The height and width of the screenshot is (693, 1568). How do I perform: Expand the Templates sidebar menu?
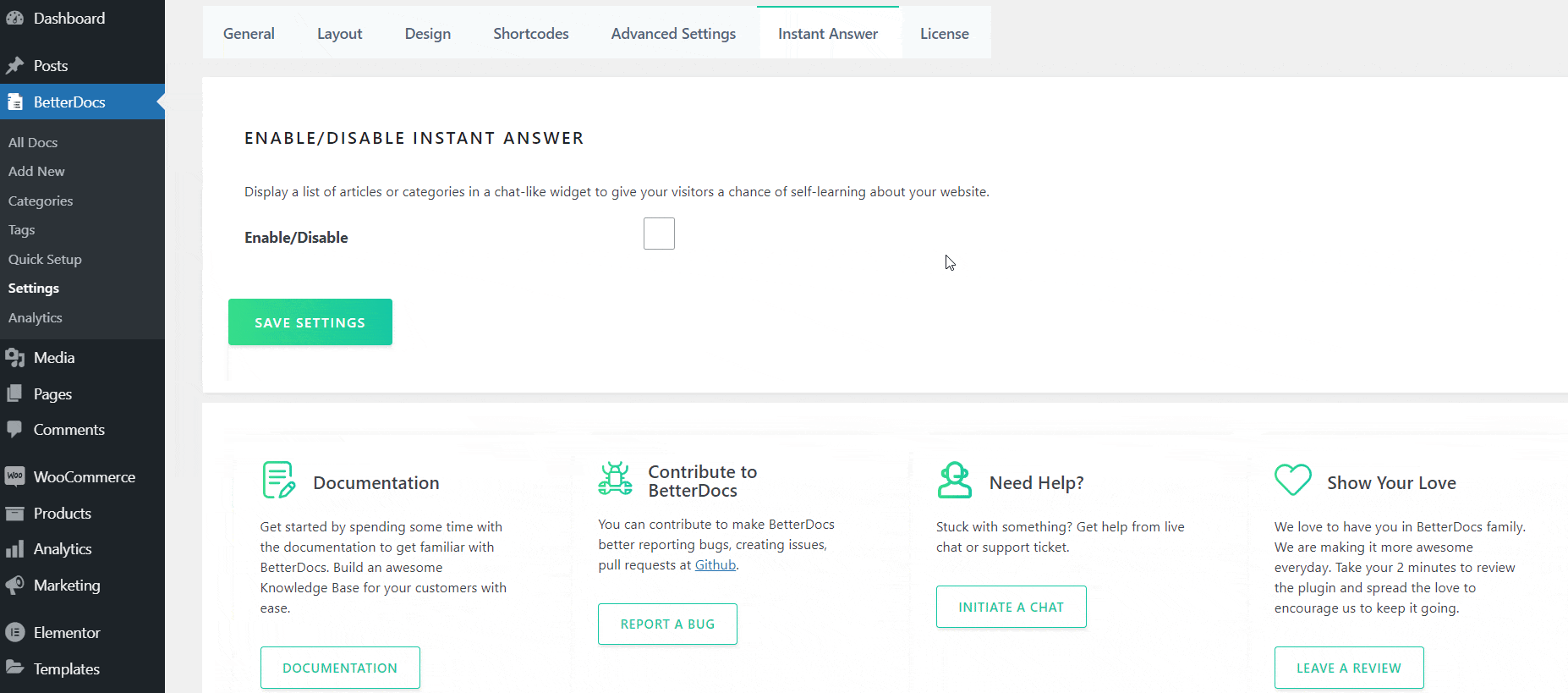[65, 668]
